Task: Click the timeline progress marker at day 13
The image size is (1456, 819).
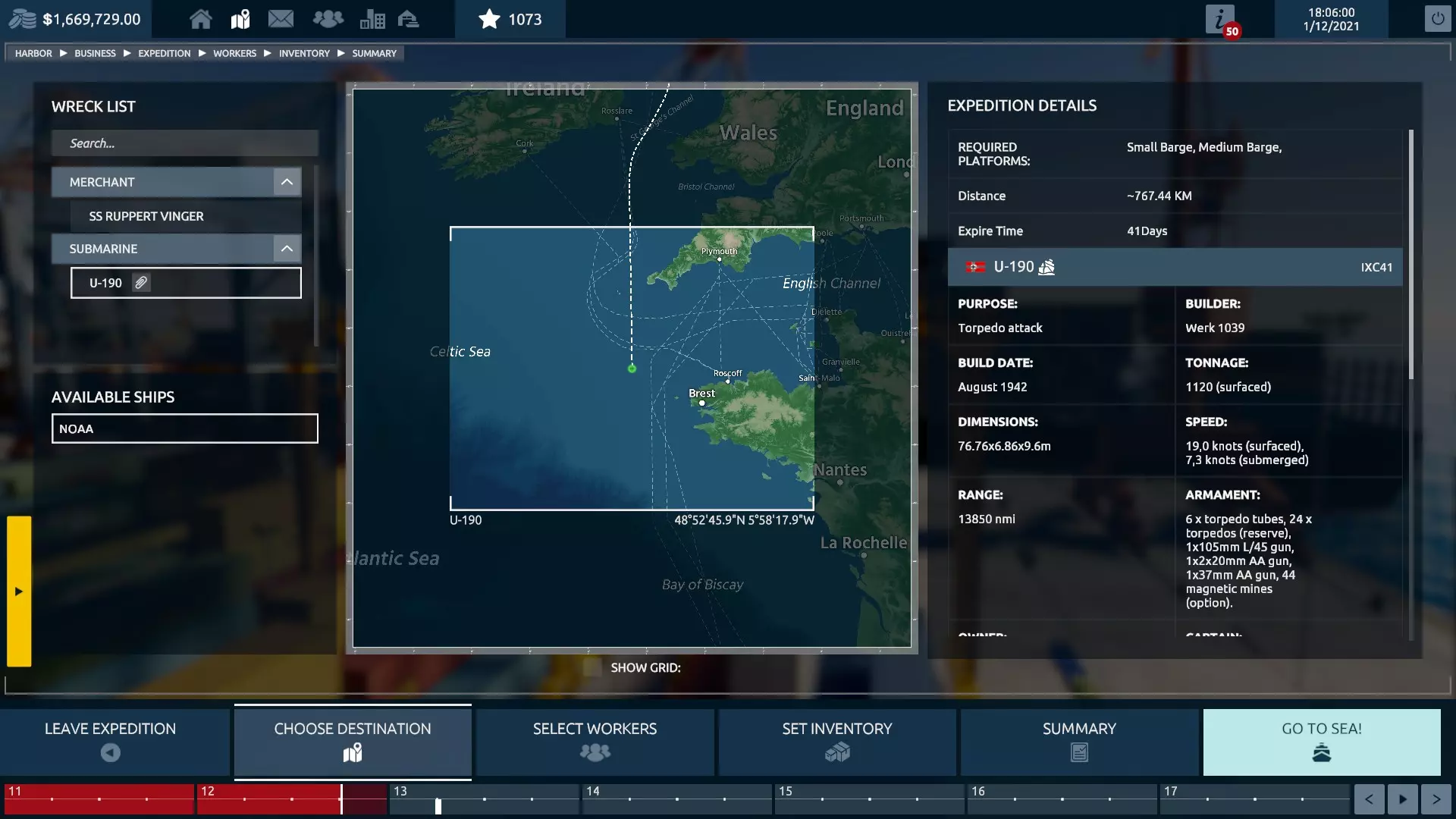Action: point(438,806)
